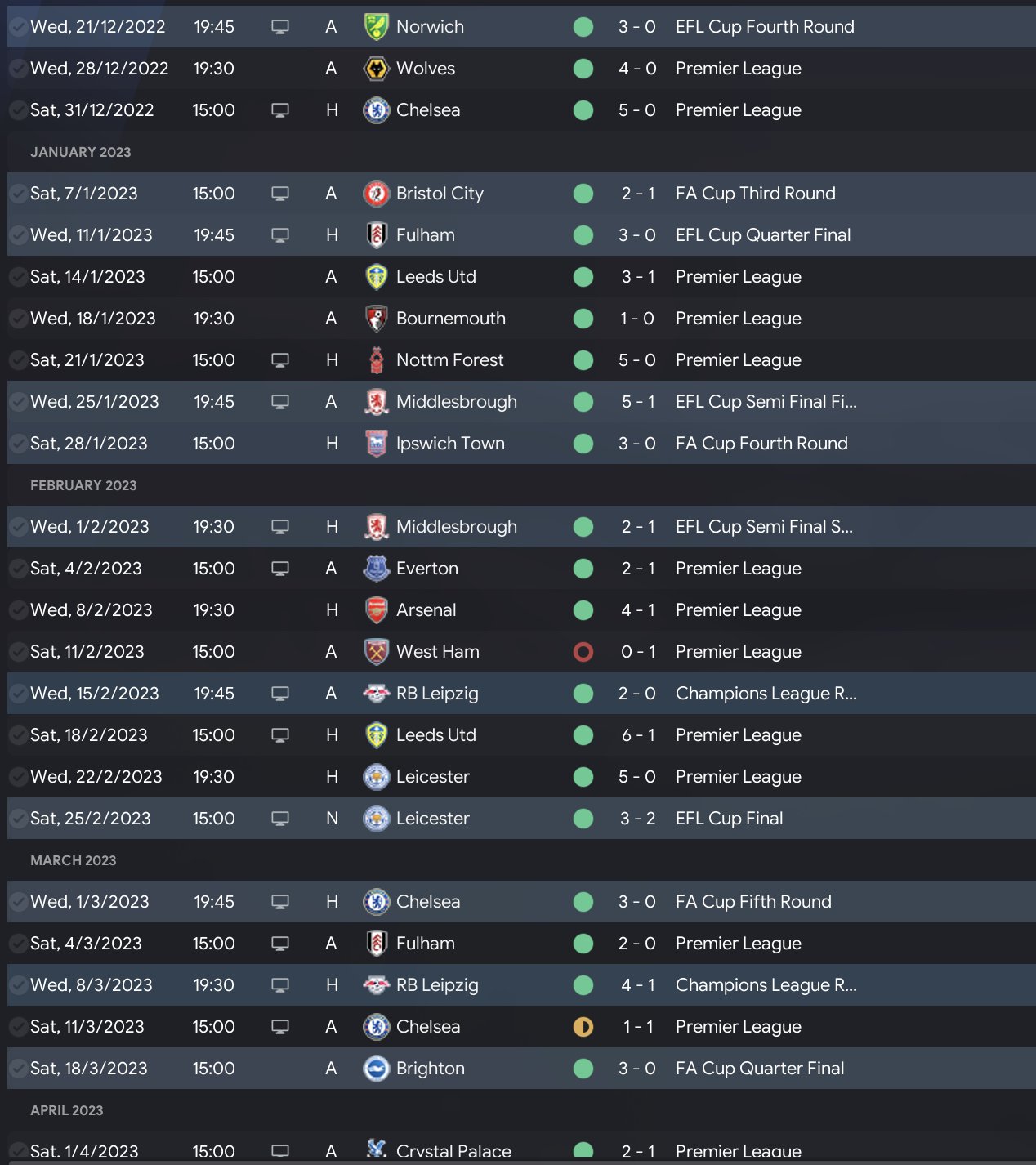
Task: Open the EFL Cup Final competition link
Action: tap(729, 819)
